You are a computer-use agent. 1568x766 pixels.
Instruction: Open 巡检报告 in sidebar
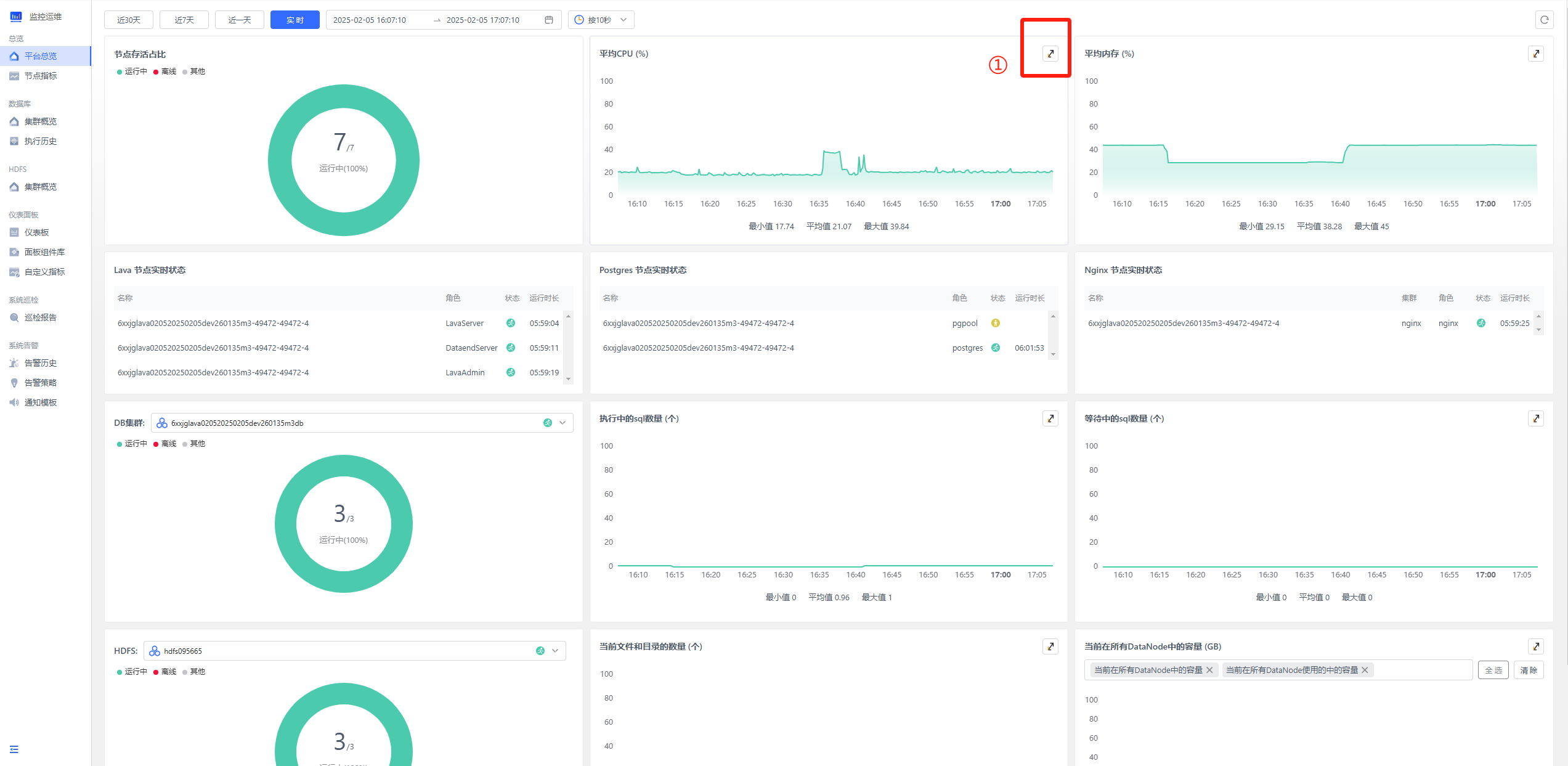[46, 317]
